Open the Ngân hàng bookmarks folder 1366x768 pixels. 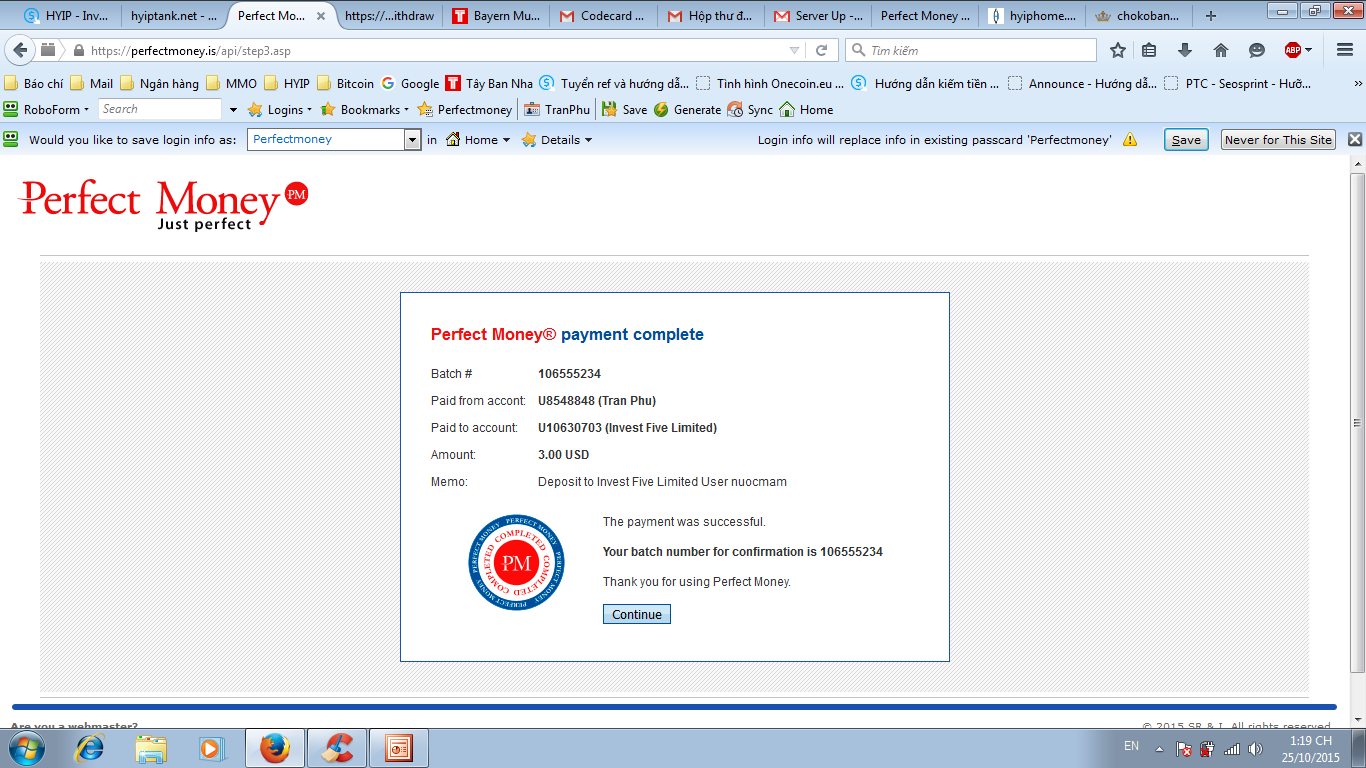click(159, 84)
